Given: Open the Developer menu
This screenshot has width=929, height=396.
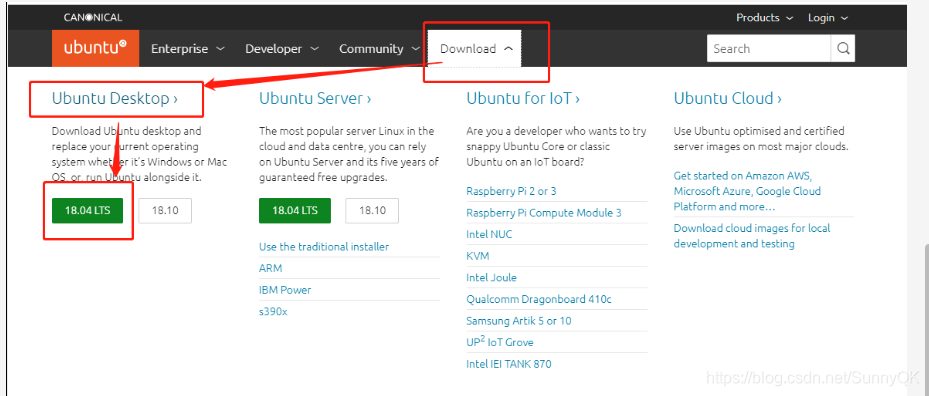Looking at the screenshot, I should click(x=282, y=49).
